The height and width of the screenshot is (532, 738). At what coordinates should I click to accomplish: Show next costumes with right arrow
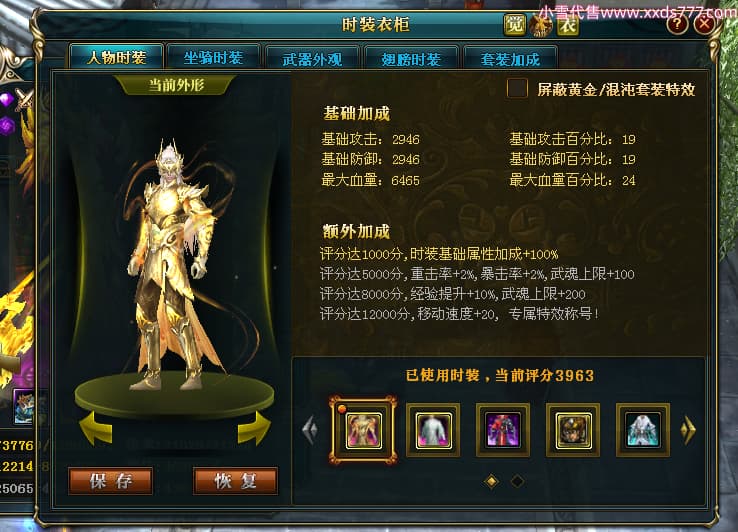pyautogui.click(x=688, y=429)
